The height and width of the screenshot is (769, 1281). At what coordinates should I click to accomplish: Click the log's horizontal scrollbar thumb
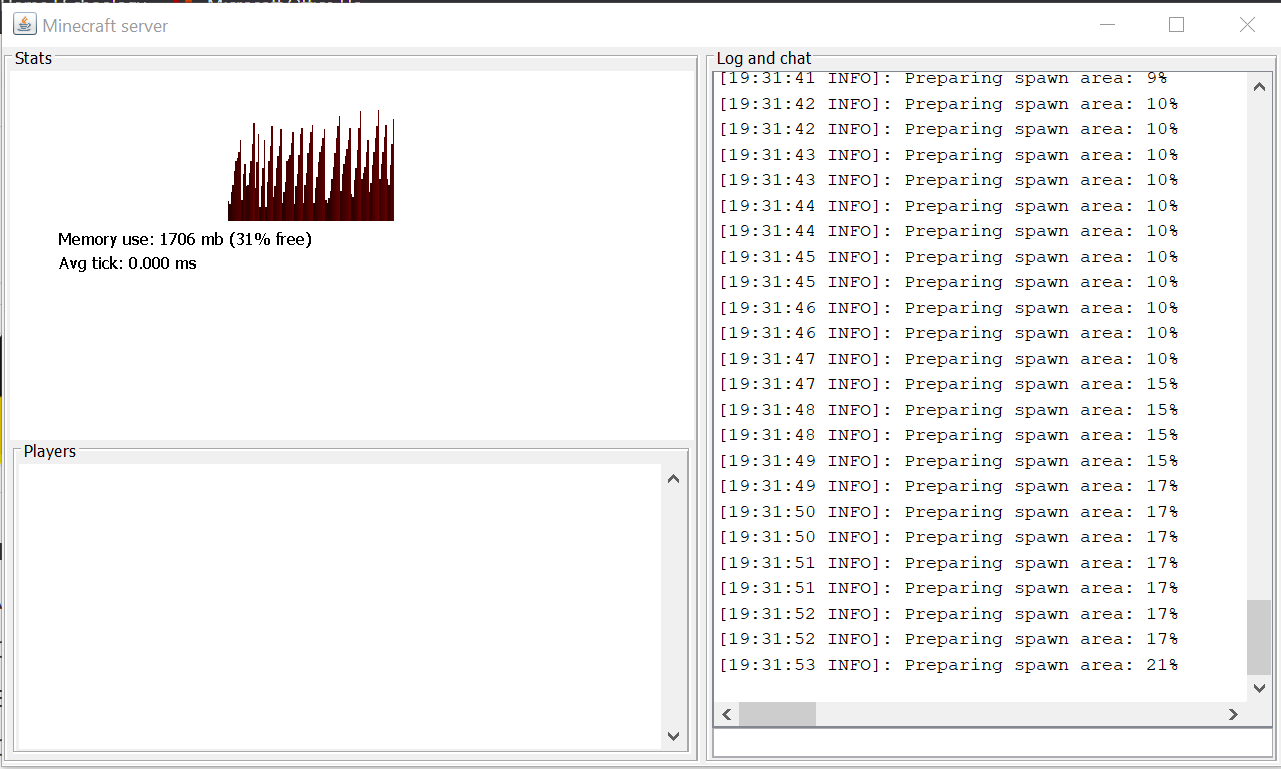[x=778, y=714]
